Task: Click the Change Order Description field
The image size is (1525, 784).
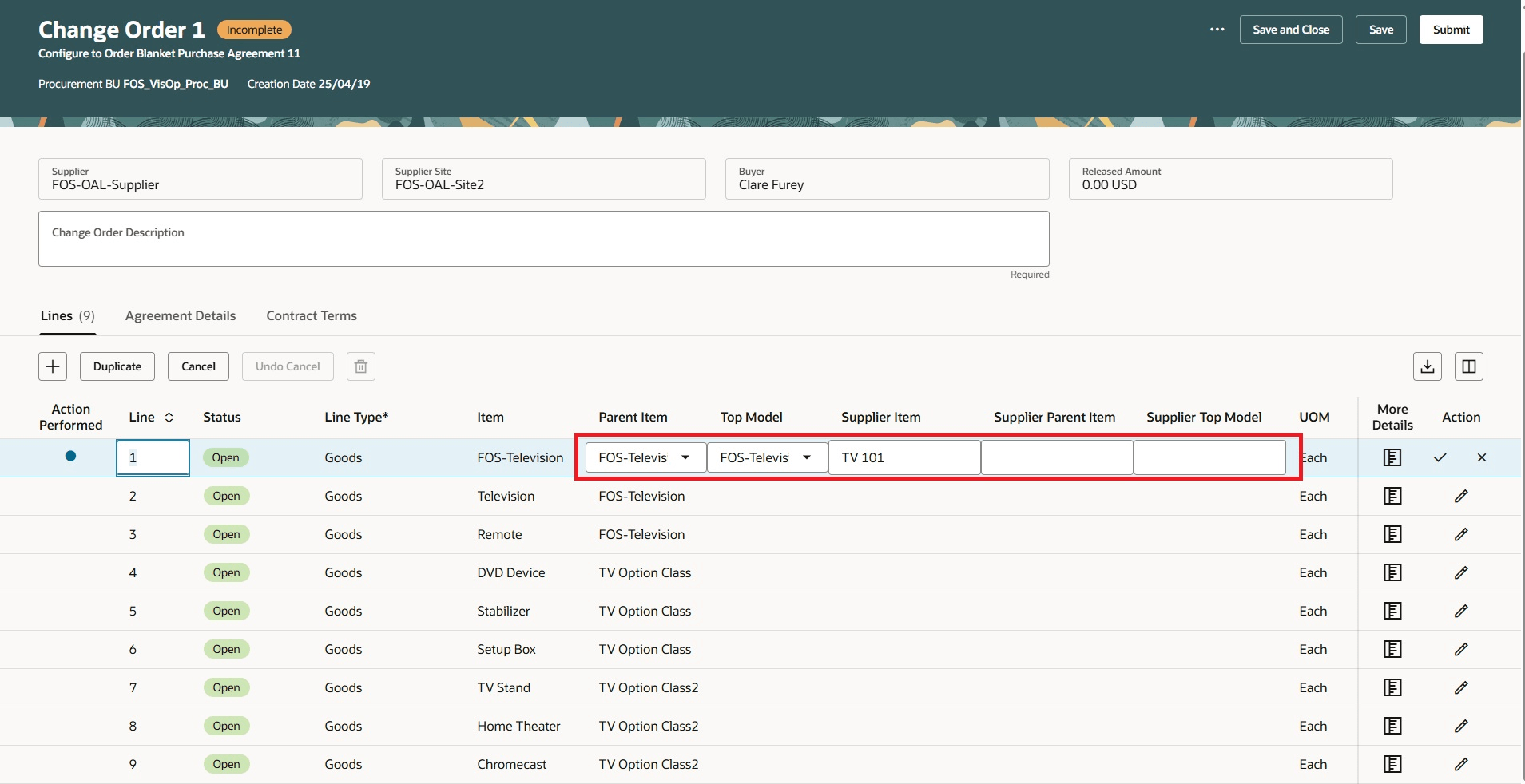Action: tap(543, 237)
